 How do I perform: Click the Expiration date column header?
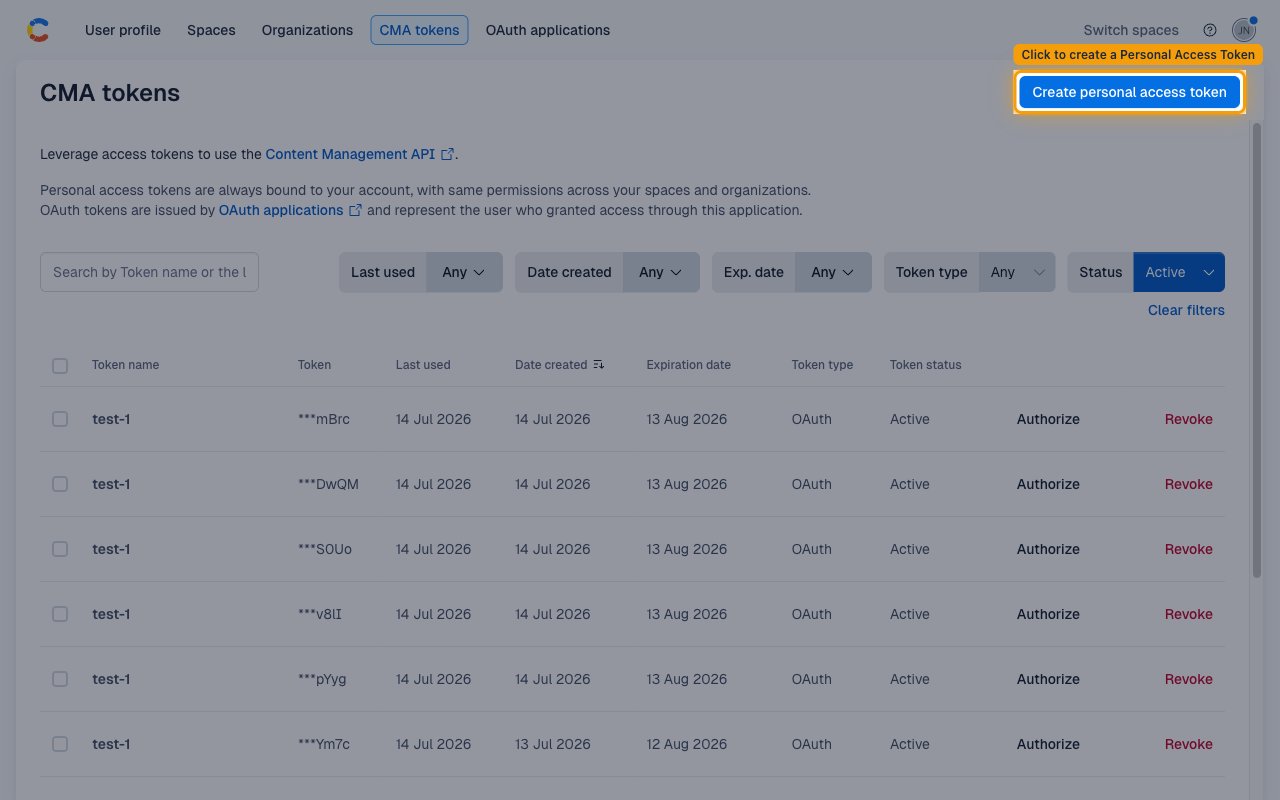pyautogui.click(x=689, y=365)
